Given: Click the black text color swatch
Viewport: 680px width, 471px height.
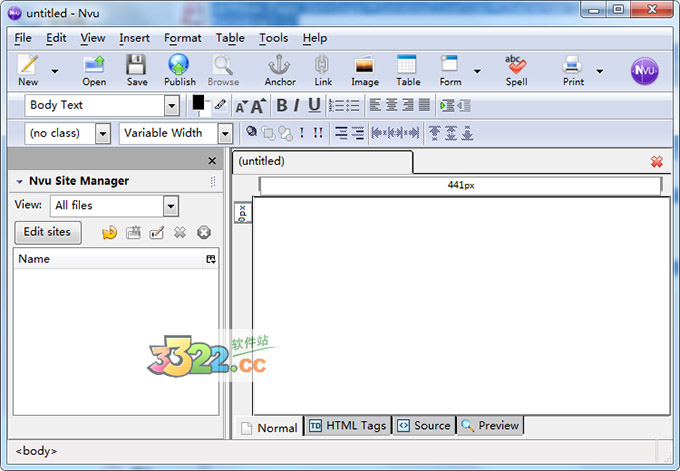Looking at the screenshot, I should 198,103.
